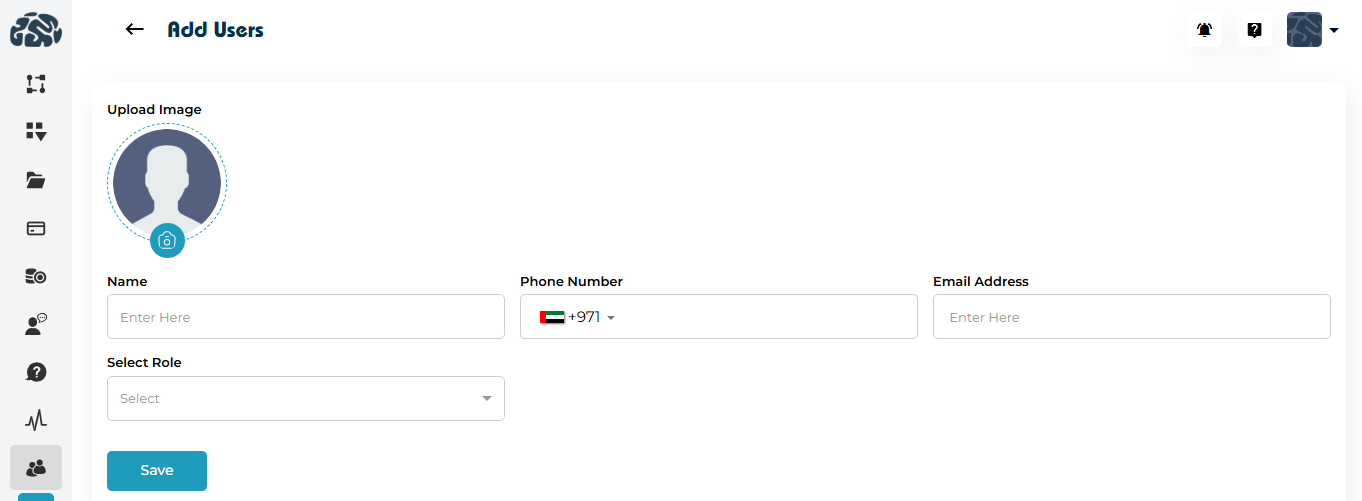Screen dimensions: 1362x501
Task: Click the brain logo at top left
Action: pos(36,31)
